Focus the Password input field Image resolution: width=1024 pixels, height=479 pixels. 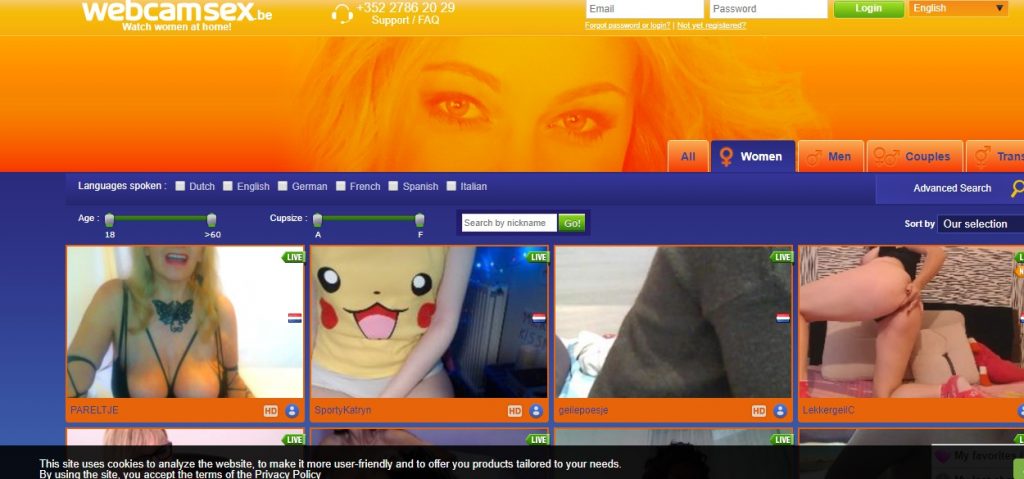click(769, 9)
